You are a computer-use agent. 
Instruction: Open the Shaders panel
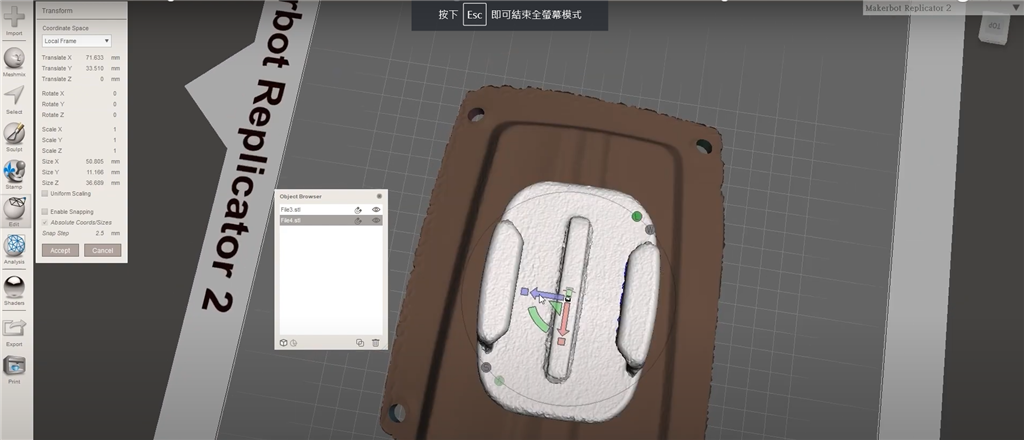(x=14, y=288)
